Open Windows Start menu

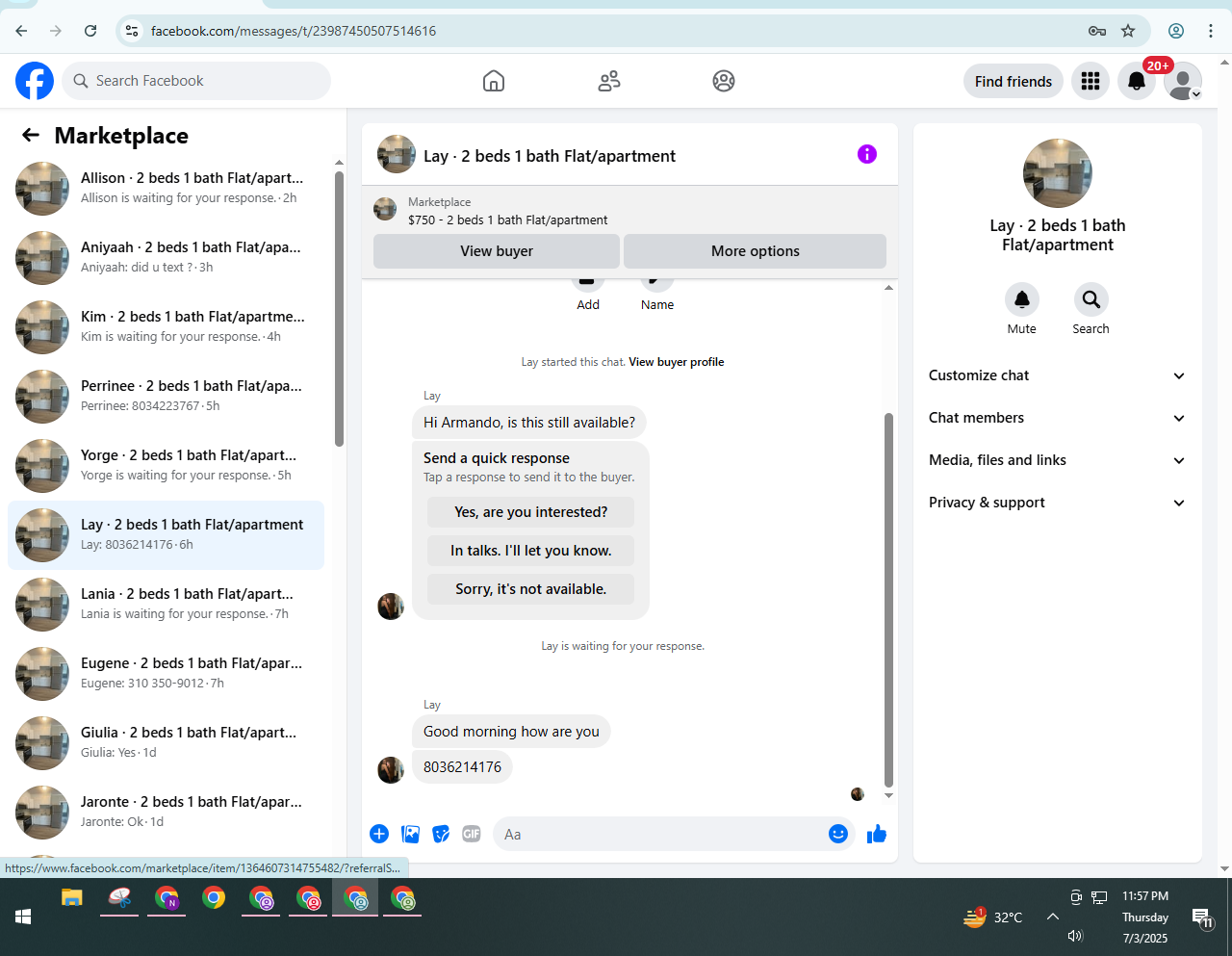tap(23, 917)
